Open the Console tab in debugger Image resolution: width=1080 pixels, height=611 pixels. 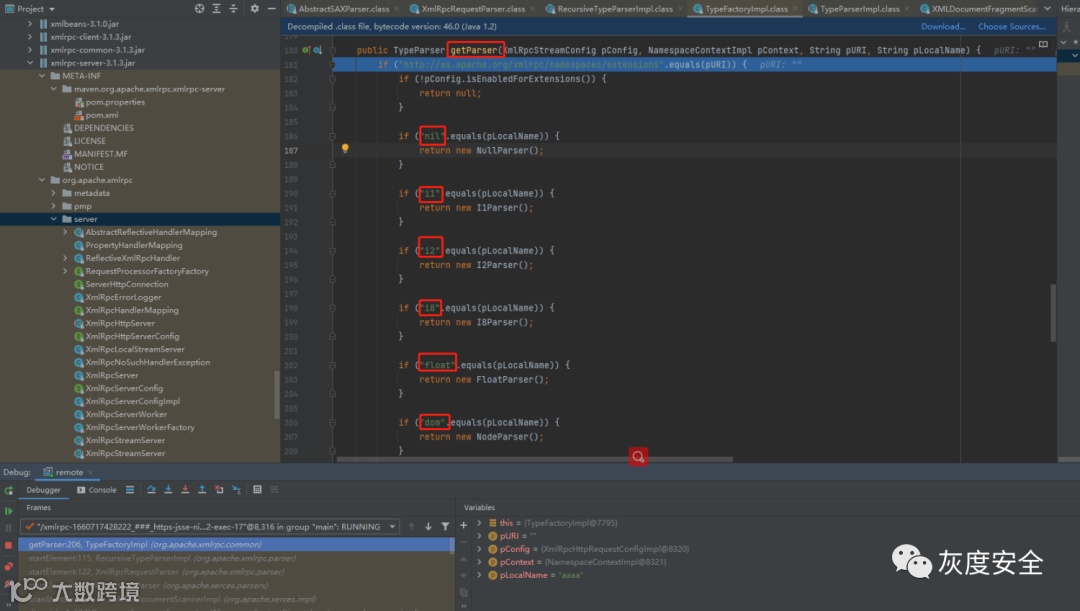[96, 490]
